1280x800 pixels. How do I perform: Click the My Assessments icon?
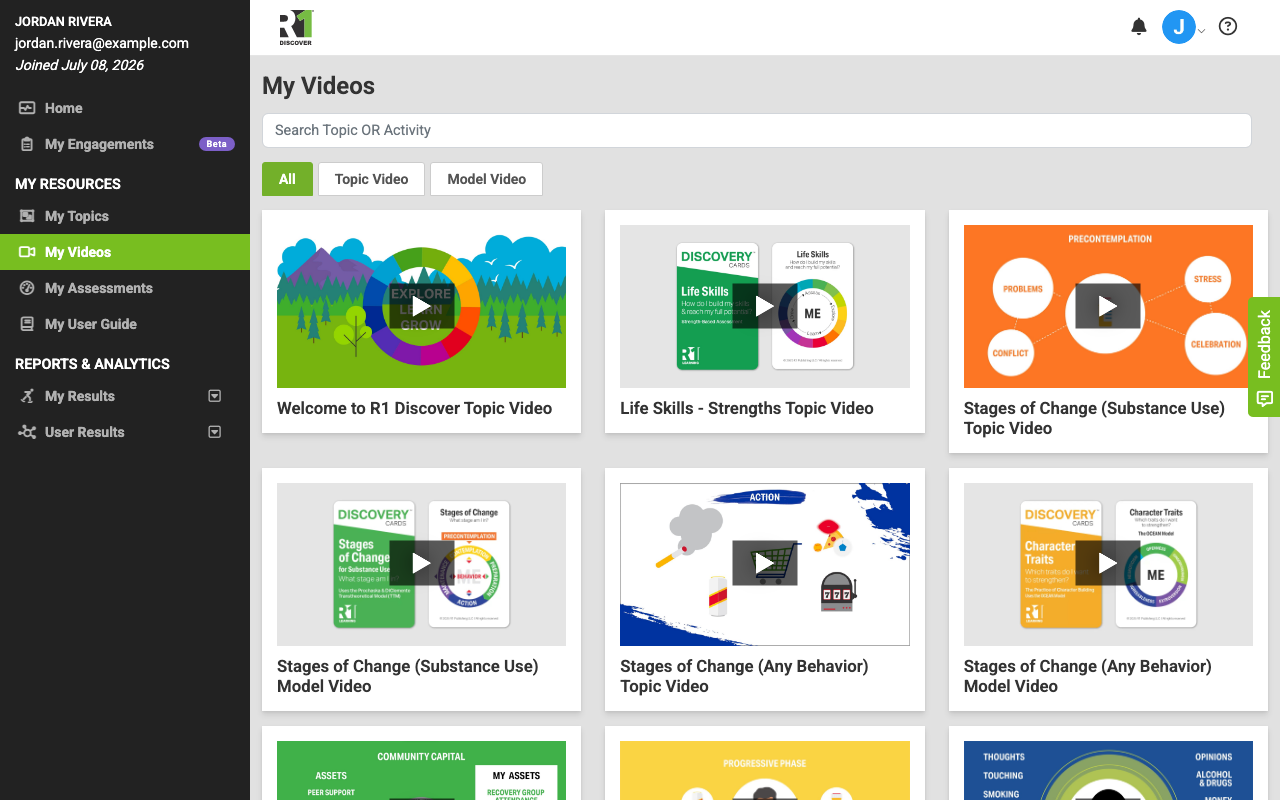coord(27,288)
